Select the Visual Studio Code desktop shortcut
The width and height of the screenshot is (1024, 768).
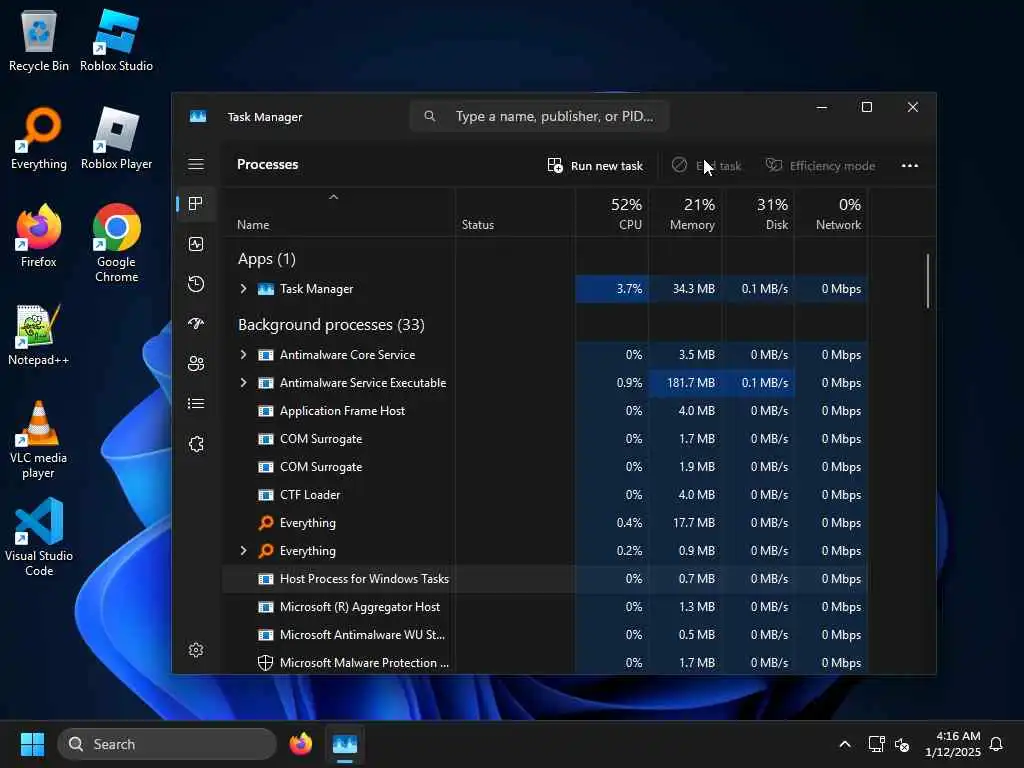pos(39,537)
